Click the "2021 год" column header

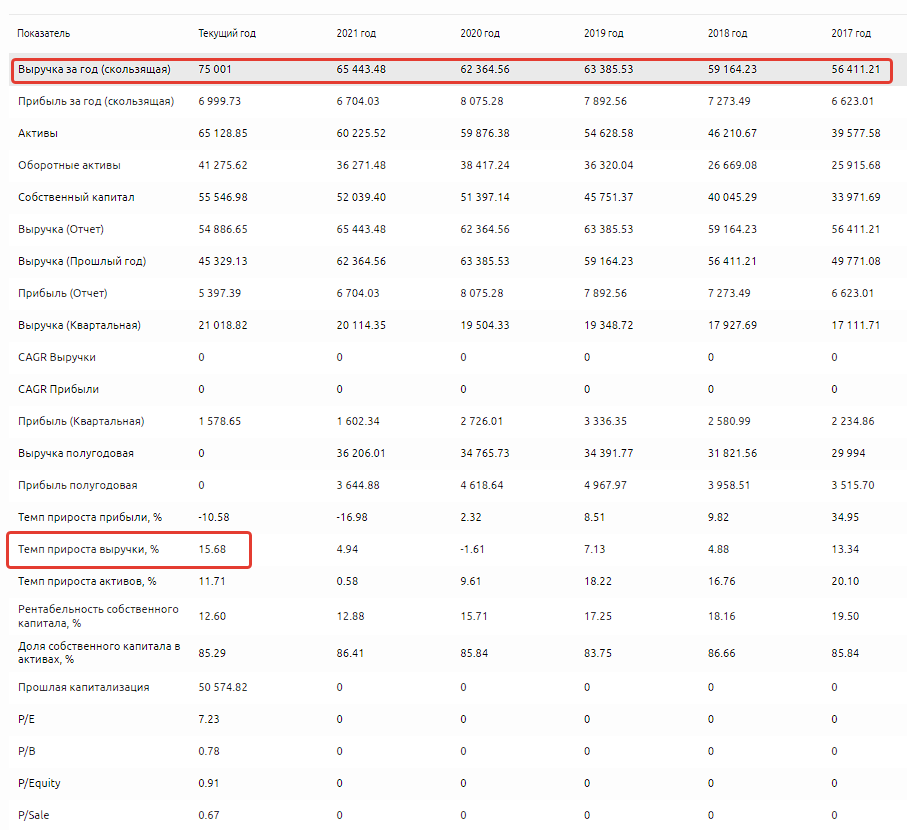pyautogui.click(x=356, y=33)
